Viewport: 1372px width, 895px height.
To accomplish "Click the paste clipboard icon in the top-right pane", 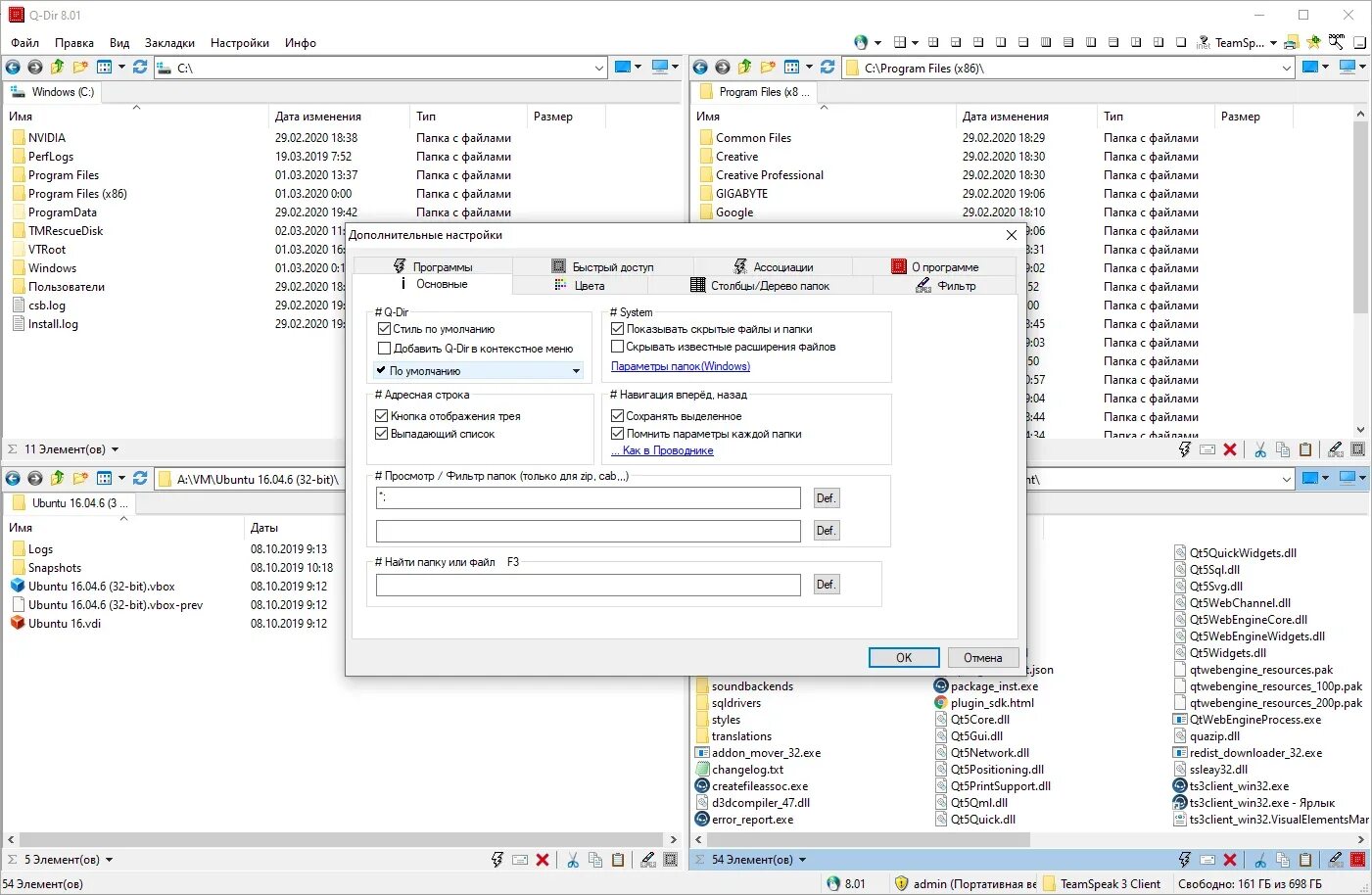I will [x=1305, y=449].
